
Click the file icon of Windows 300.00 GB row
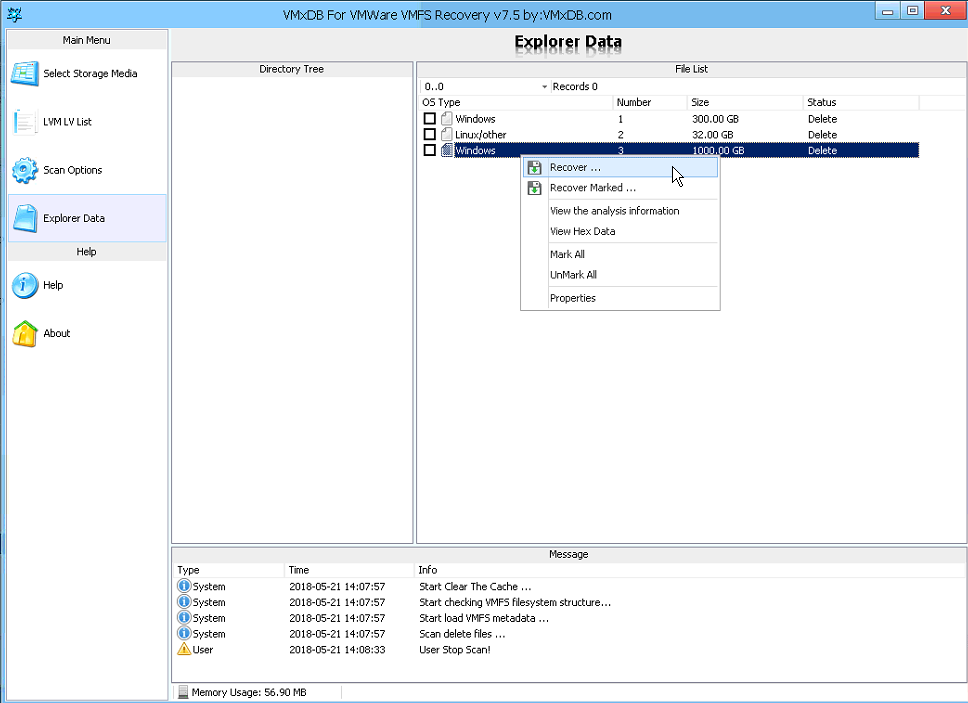point(447,119)
